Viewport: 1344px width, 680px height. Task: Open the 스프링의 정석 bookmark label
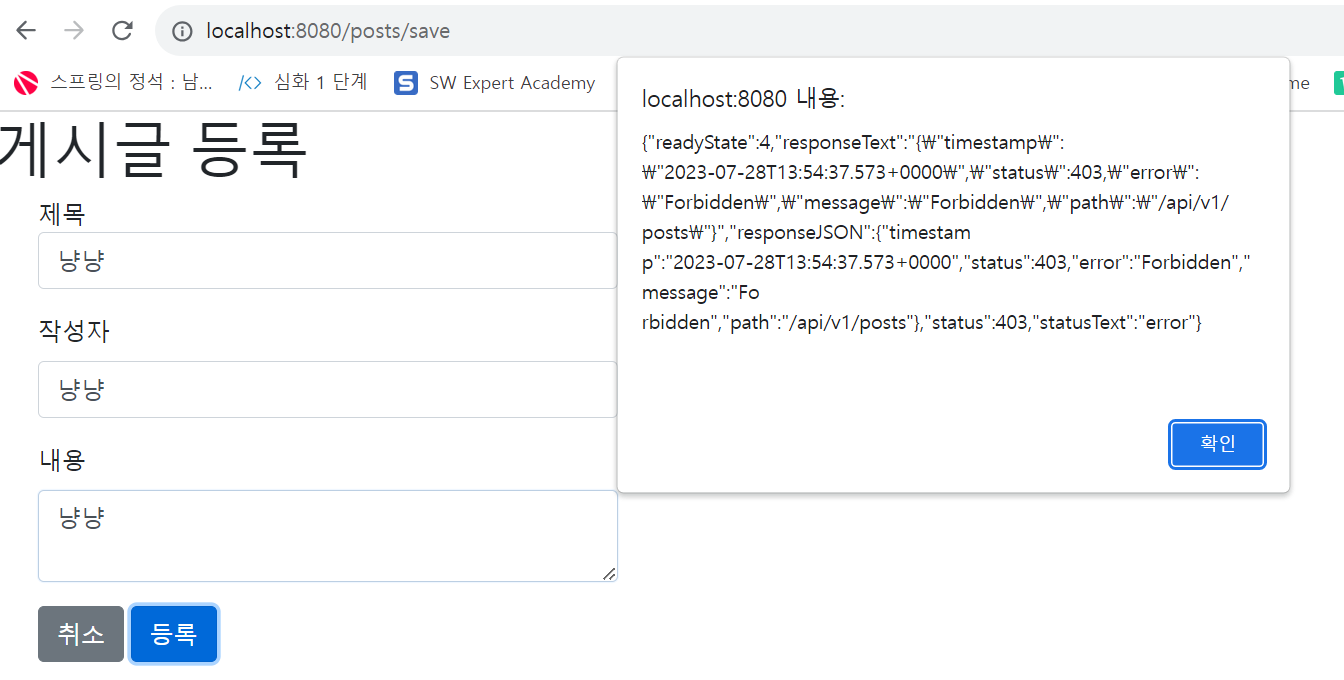[x=131, y=83]
